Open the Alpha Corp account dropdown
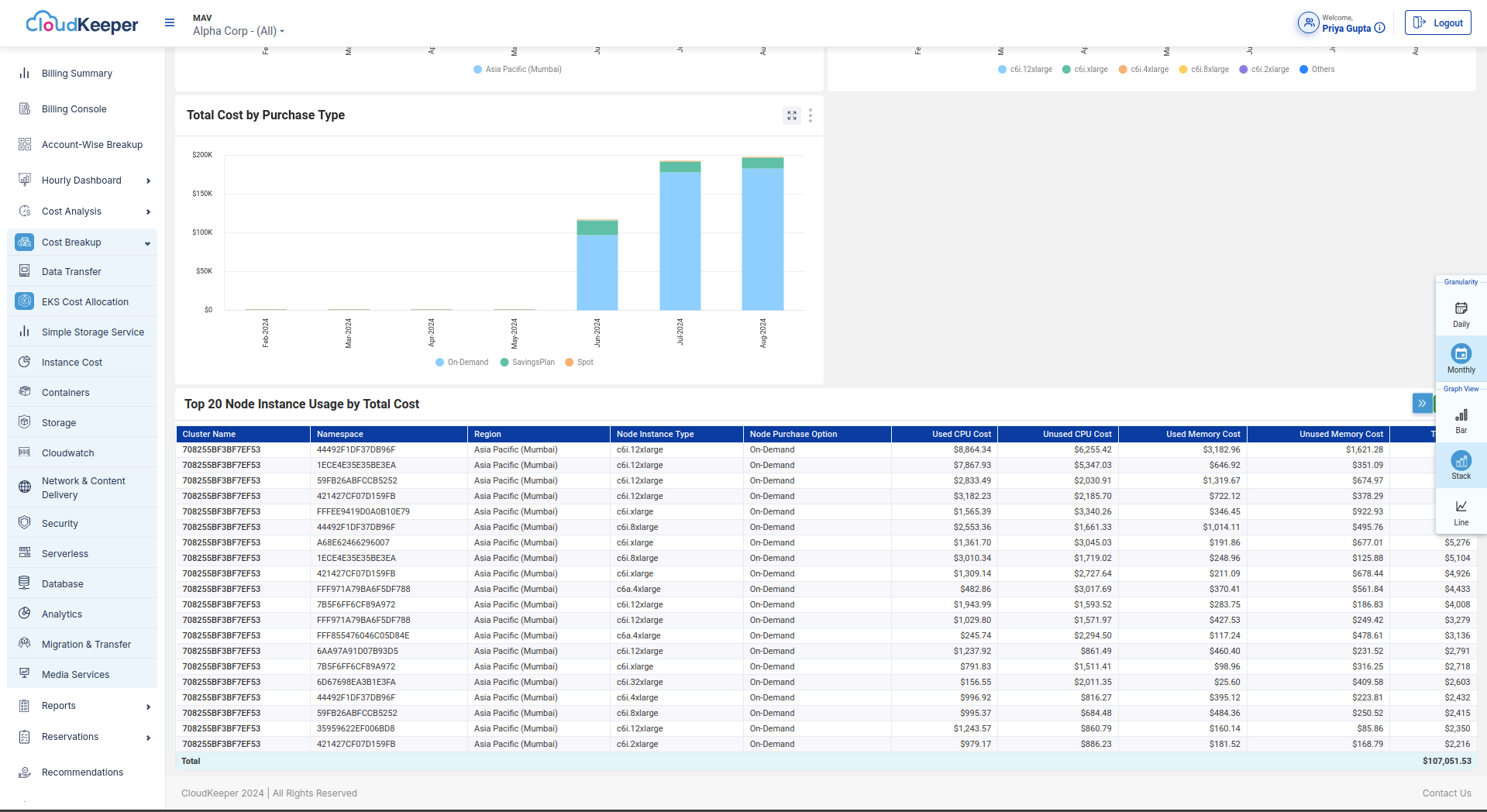Image resolution: width=1487 pixels, height=812 pixels. point(238,31)
